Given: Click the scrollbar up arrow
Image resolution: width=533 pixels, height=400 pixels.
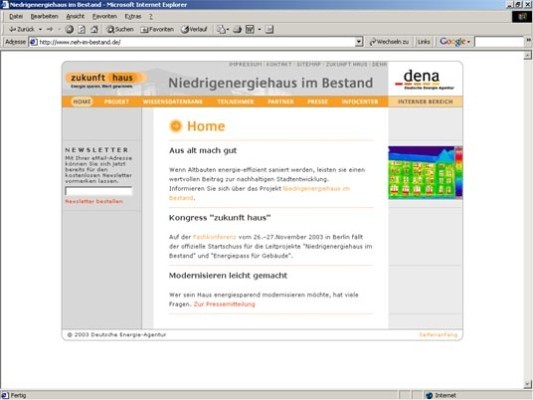Looking at the screenshot, I should click(x=528, y=55).
